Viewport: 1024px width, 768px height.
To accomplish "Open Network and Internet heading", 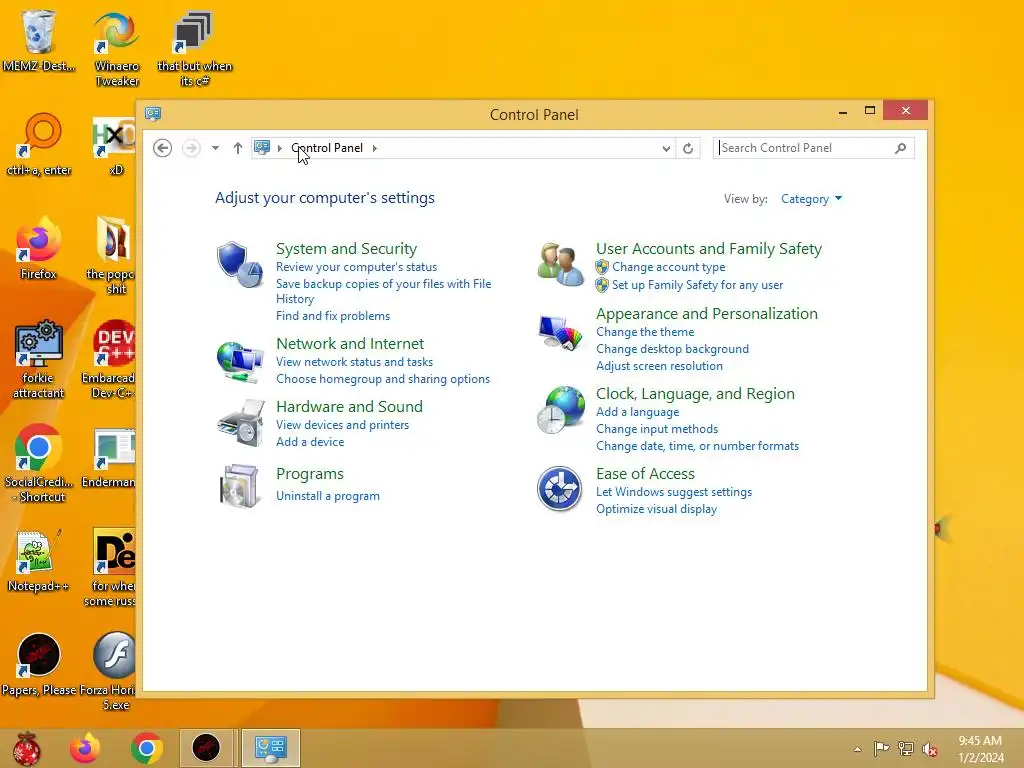I will tap(350, 344).
